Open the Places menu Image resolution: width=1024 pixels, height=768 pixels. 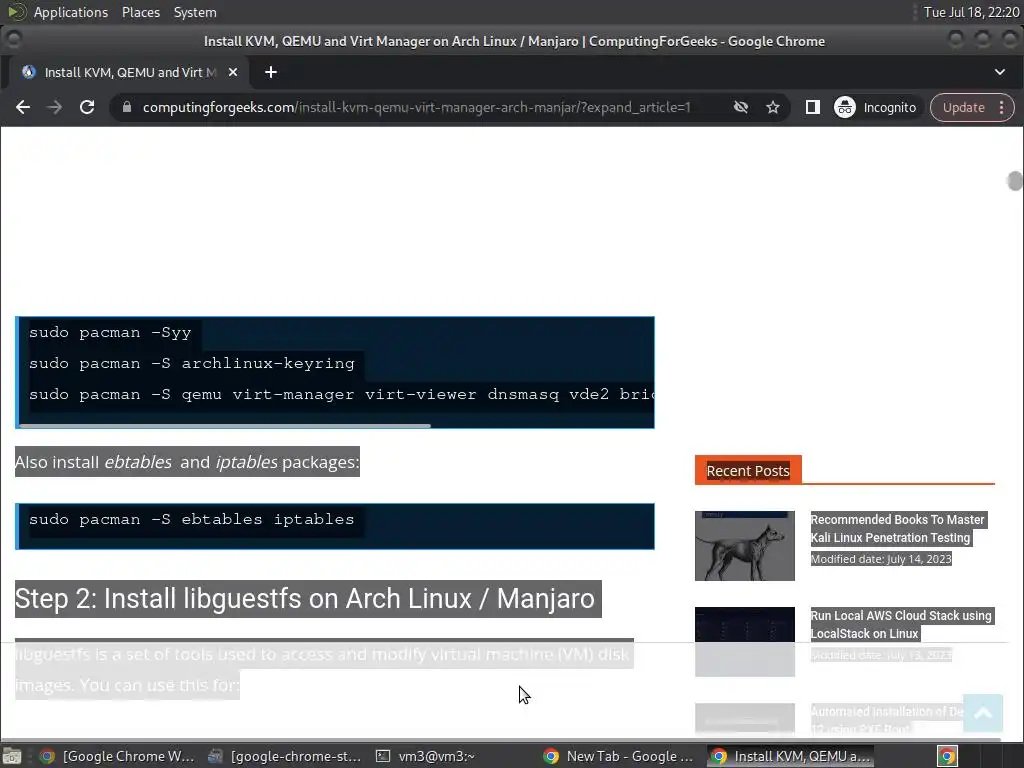click(x=141, y=12)
